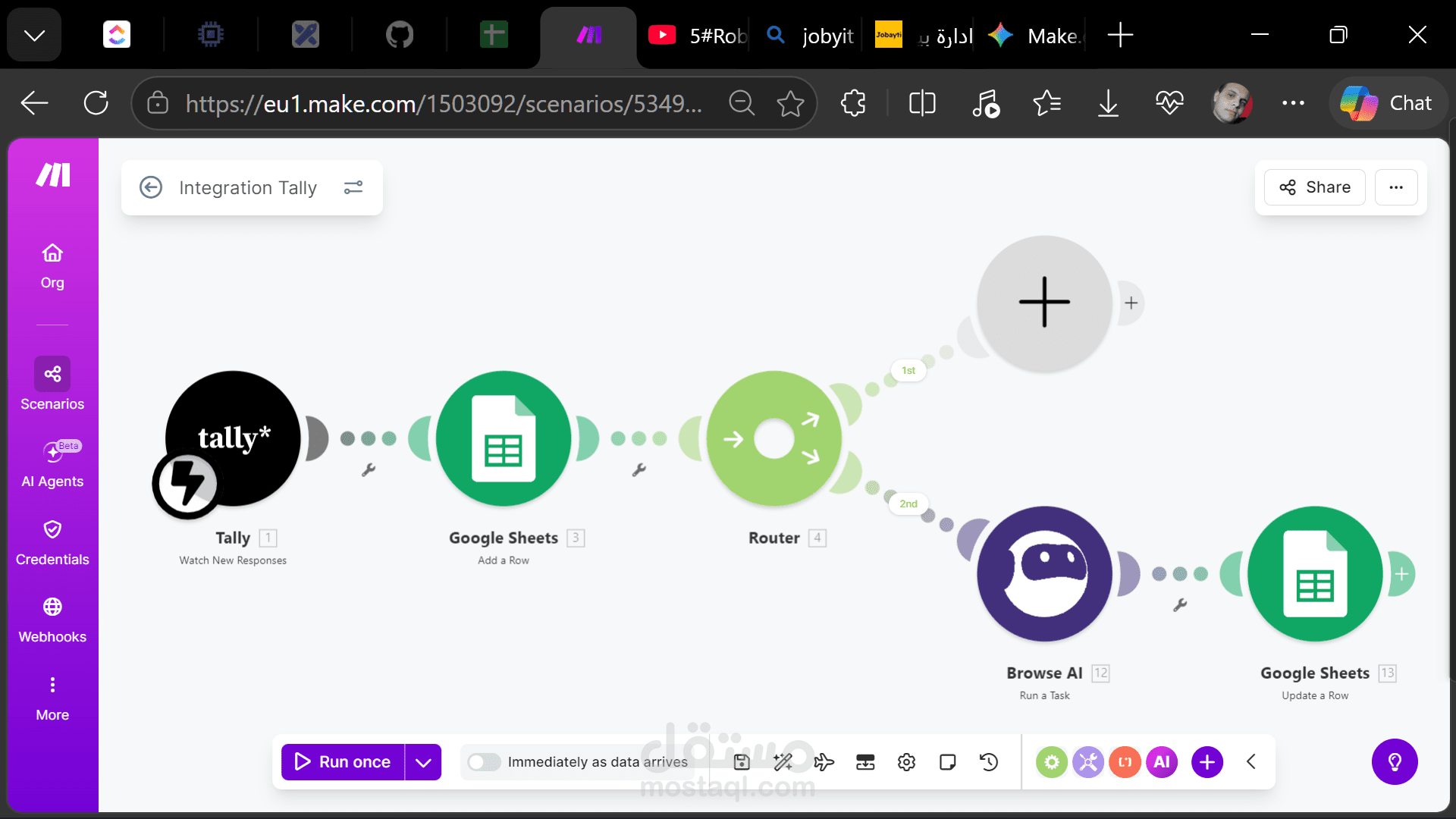Open the browser Settings and more menu
The width and height of the screenshot is (1456, 819).
(x=1293, y=103)
